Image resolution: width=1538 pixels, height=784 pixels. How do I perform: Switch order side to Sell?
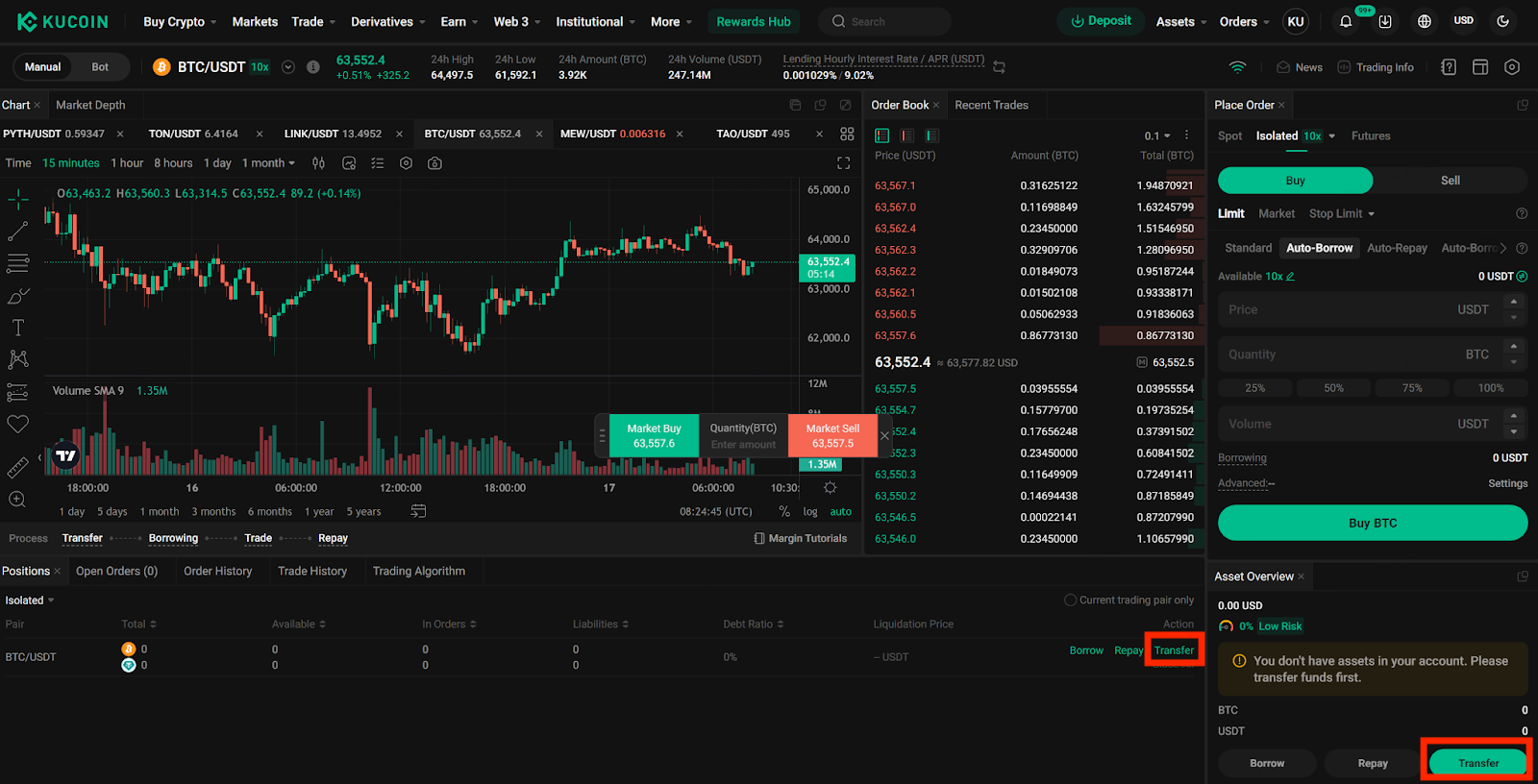[1450, 181]
